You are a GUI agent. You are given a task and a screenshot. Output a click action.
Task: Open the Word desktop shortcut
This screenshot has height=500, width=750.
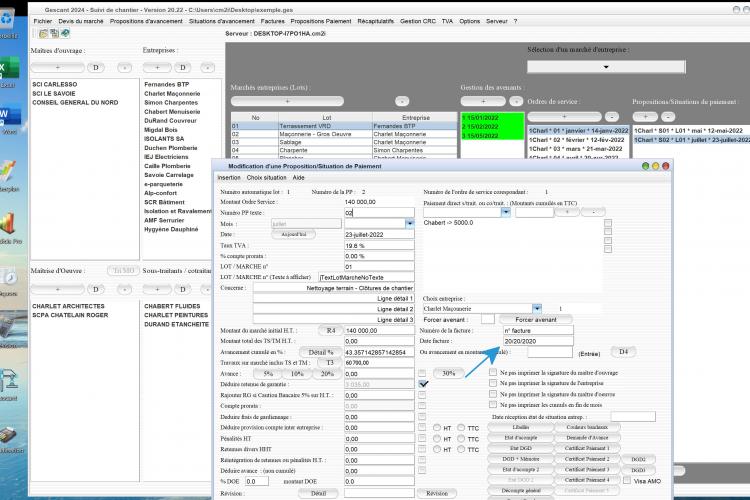[x=9, y=118]
